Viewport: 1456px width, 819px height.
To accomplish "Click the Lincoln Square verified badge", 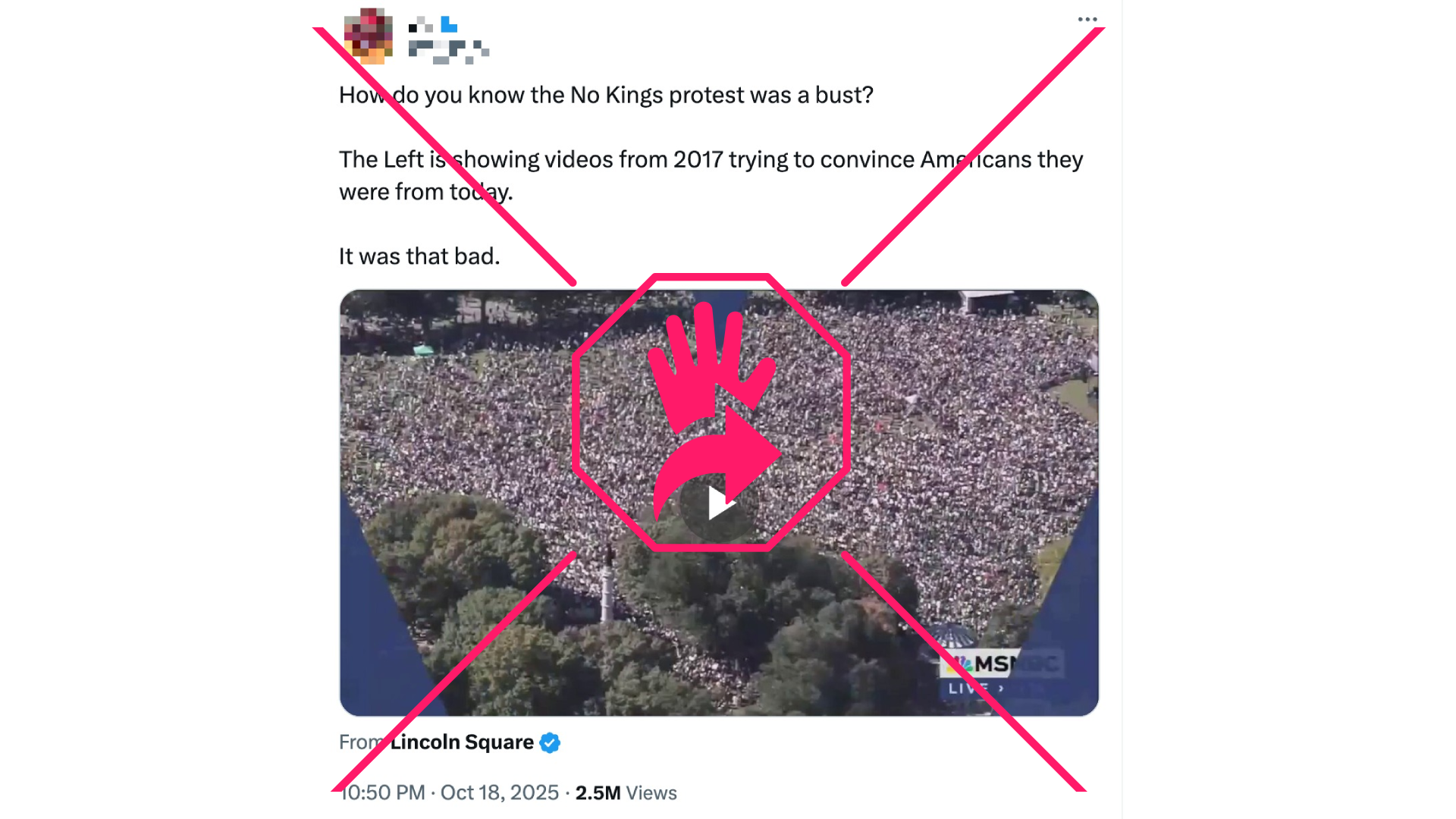I will tap(550, 742).
